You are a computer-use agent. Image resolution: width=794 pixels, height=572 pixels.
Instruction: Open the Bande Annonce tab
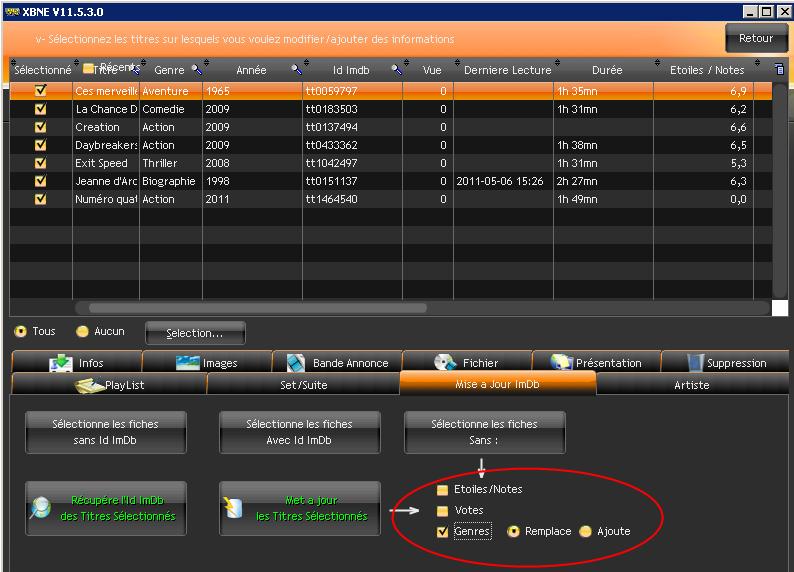[337, 362]
